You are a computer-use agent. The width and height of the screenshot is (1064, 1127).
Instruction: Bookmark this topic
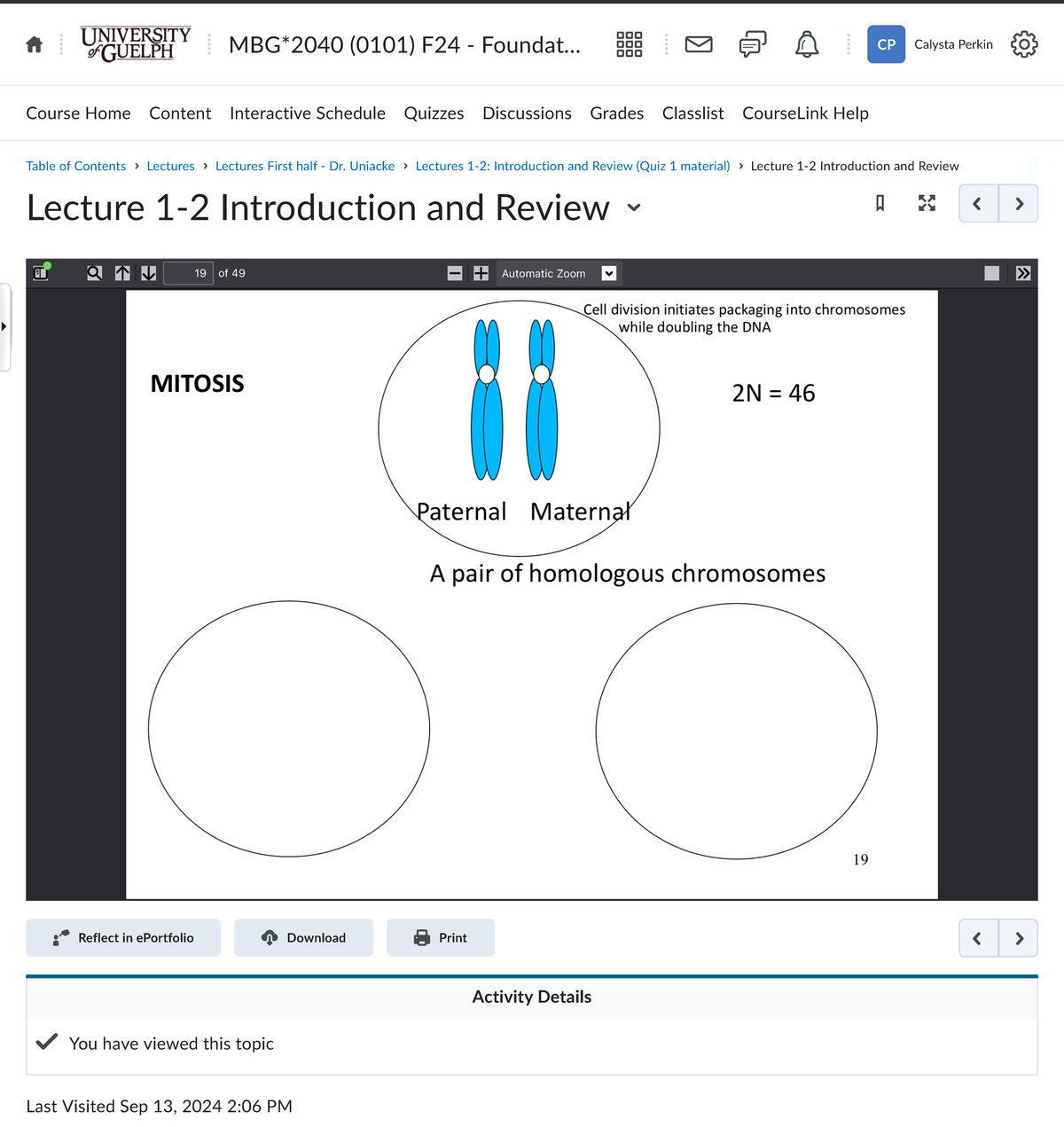(879, 203)
